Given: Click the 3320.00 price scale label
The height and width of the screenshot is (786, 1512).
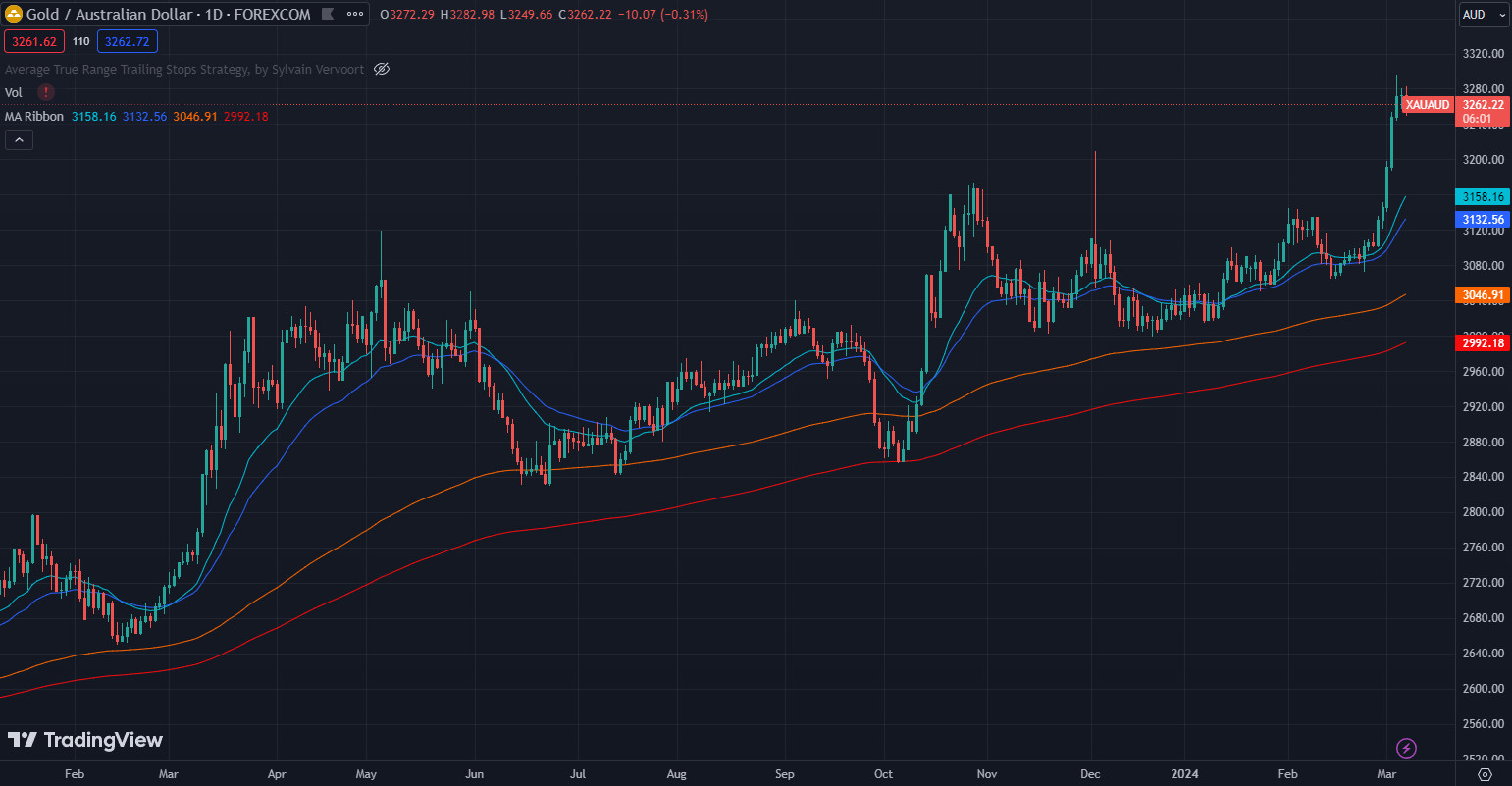Looking at the screenshot, I should [1484, 54].
